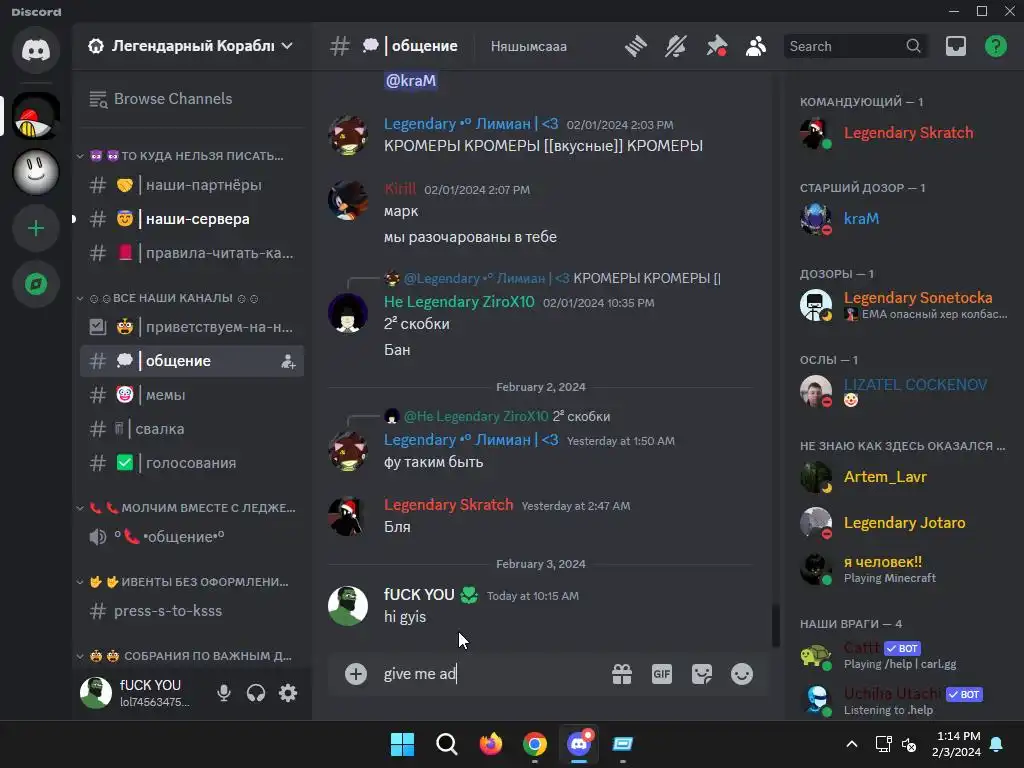Open Windows Start menu
Viewport: 1024px width, 768px height.
(402, 744)
